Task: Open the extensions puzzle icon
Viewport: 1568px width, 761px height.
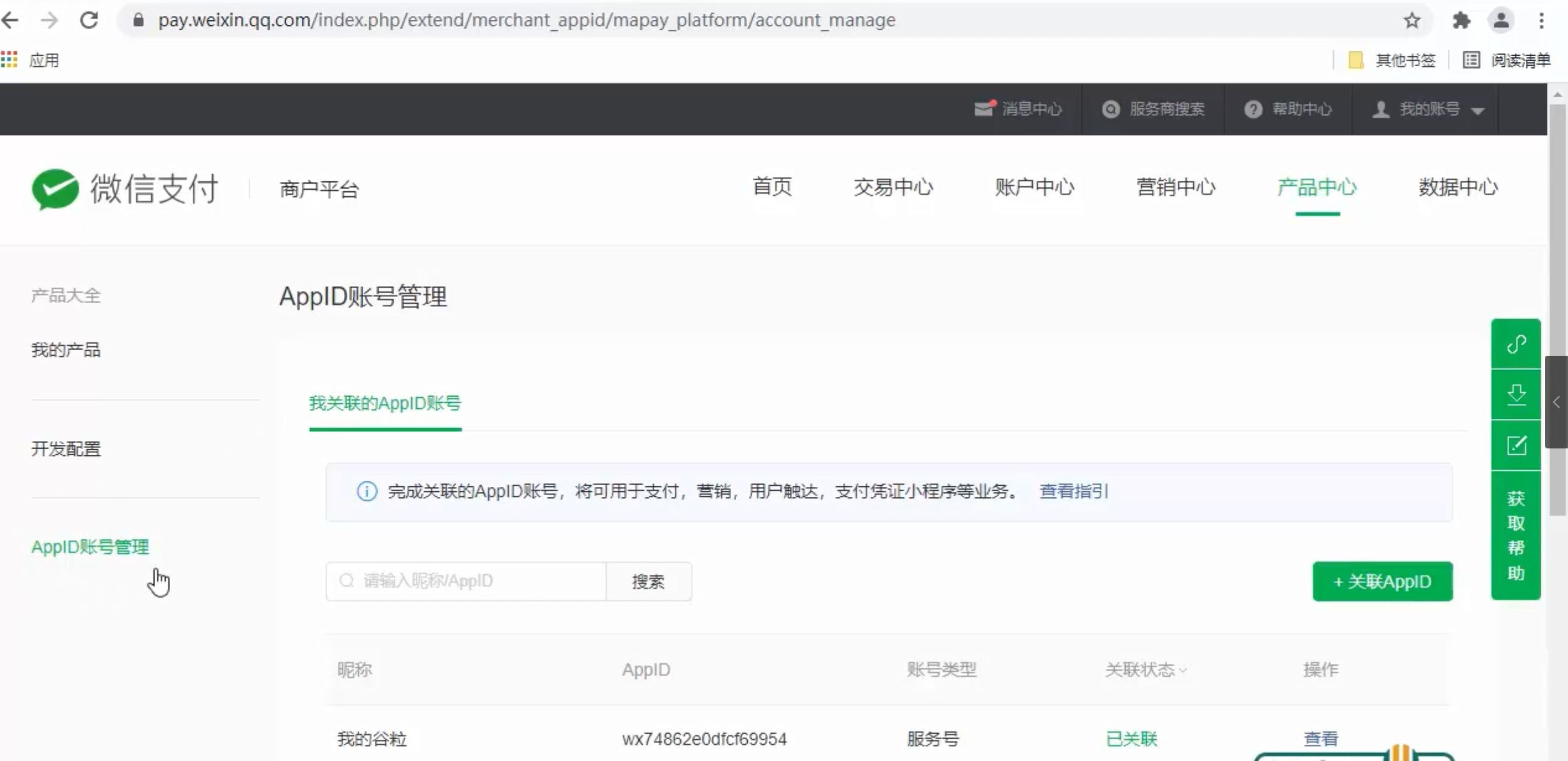Action: tap(1461, 20)
